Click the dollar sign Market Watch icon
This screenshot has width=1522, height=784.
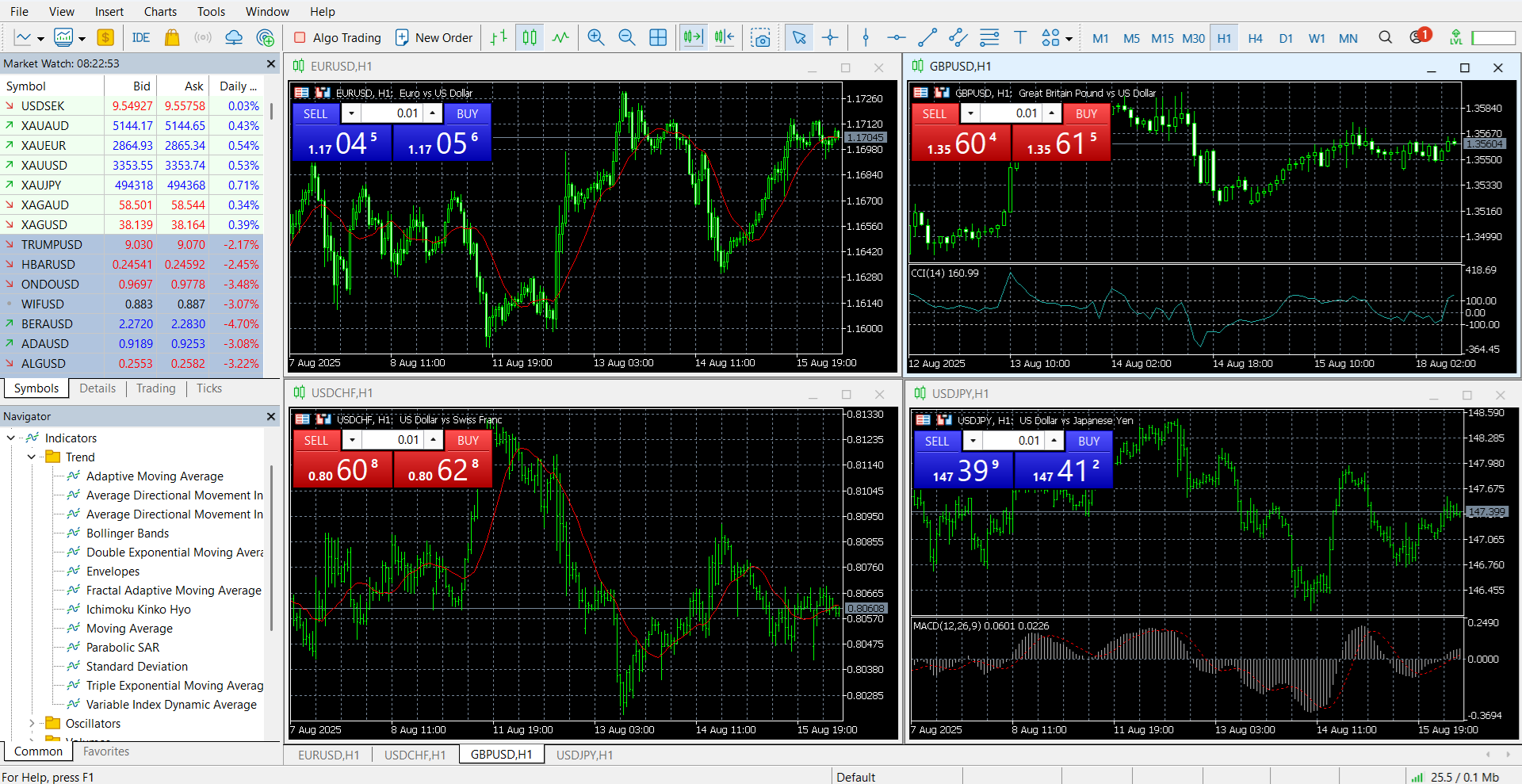[105, 37]
